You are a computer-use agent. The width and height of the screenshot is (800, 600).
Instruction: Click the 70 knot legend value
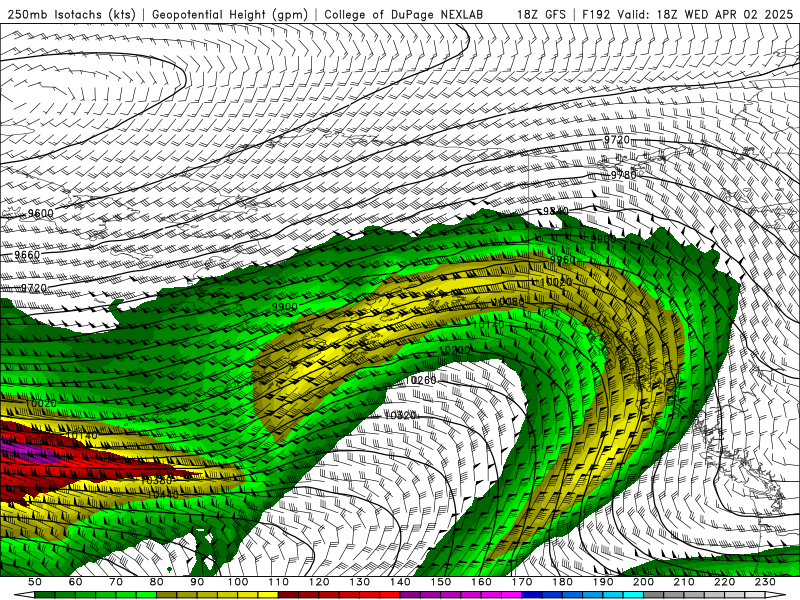(116, 582)
